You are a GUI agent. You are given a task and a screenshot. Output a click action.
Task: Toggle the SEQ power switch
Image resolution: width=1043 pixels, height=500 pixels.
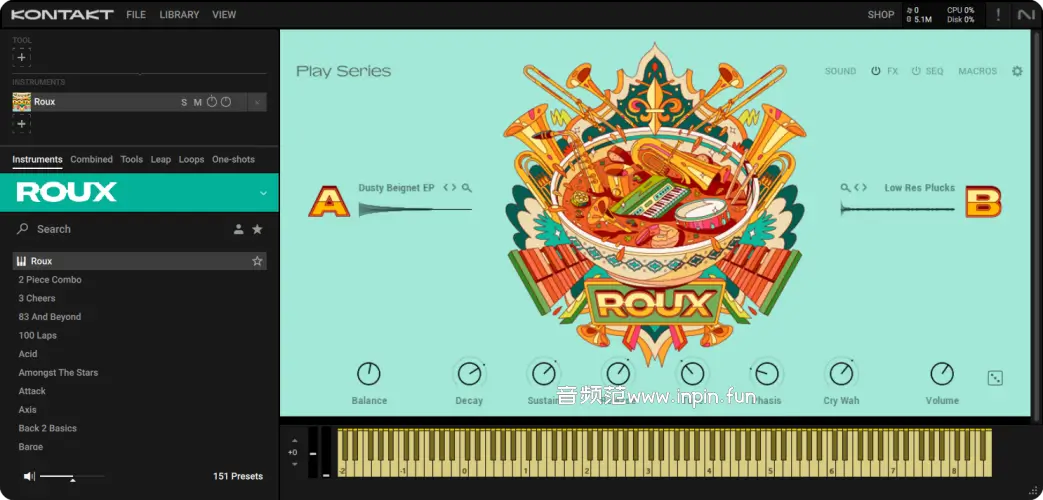coord(916,71)
